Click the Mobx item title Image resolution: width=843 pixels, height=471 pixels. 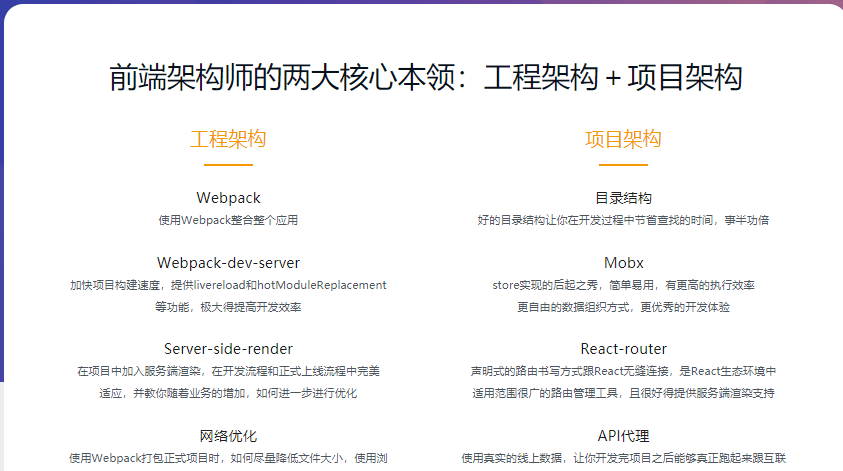(624, 263)
